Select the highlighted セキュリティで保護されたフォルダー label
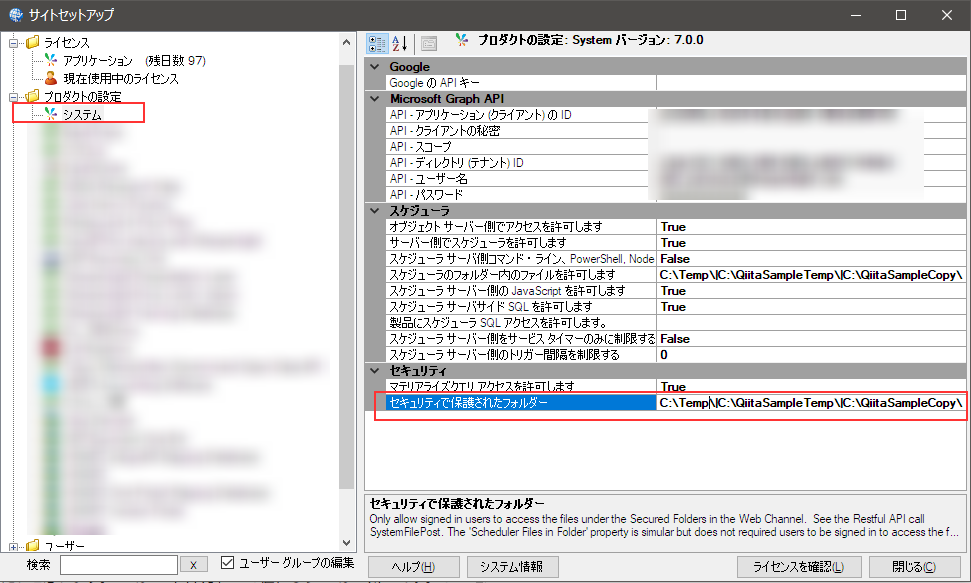 click(x=521, y=403)
